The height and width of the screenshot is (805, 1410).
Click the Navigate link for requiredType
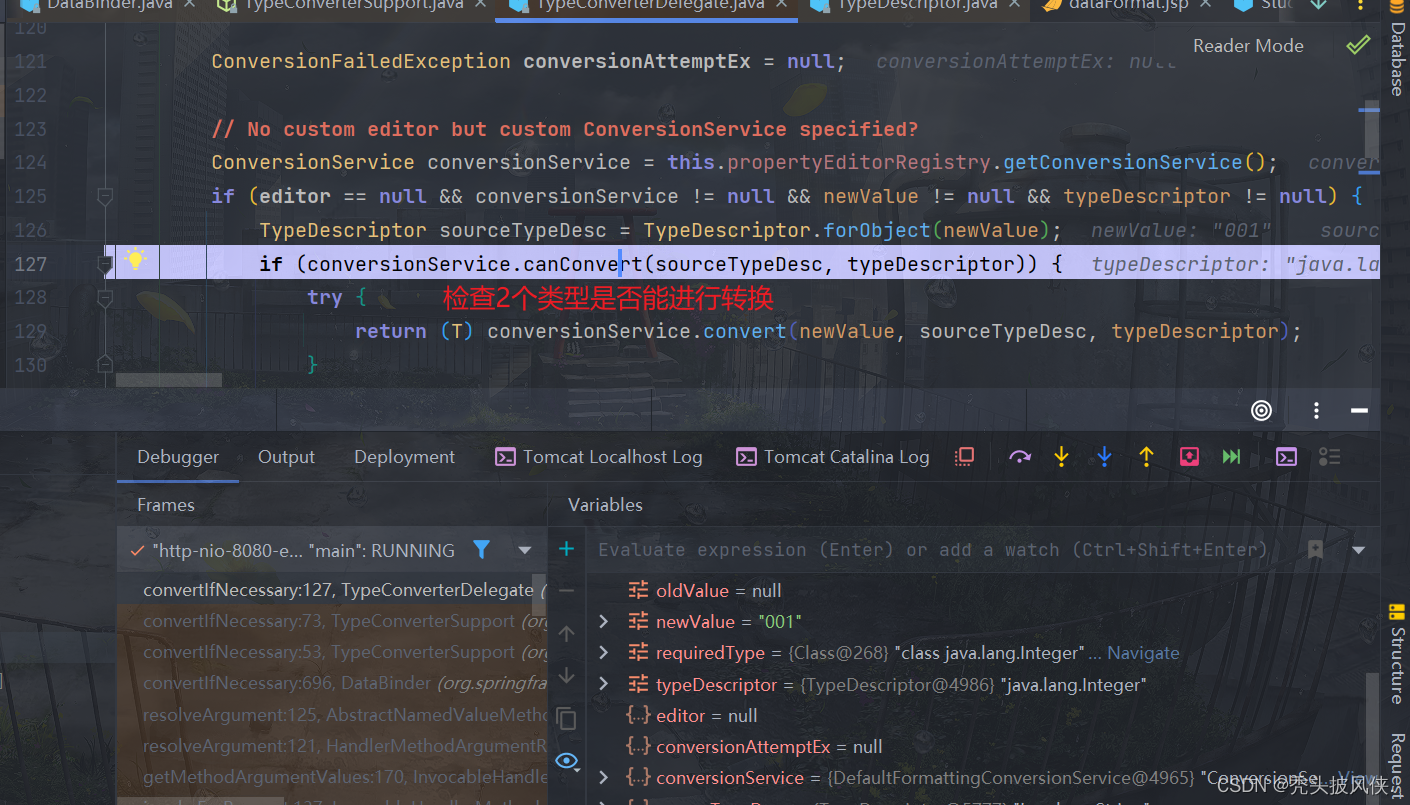pyautogui.click(x=1143, y=653)
